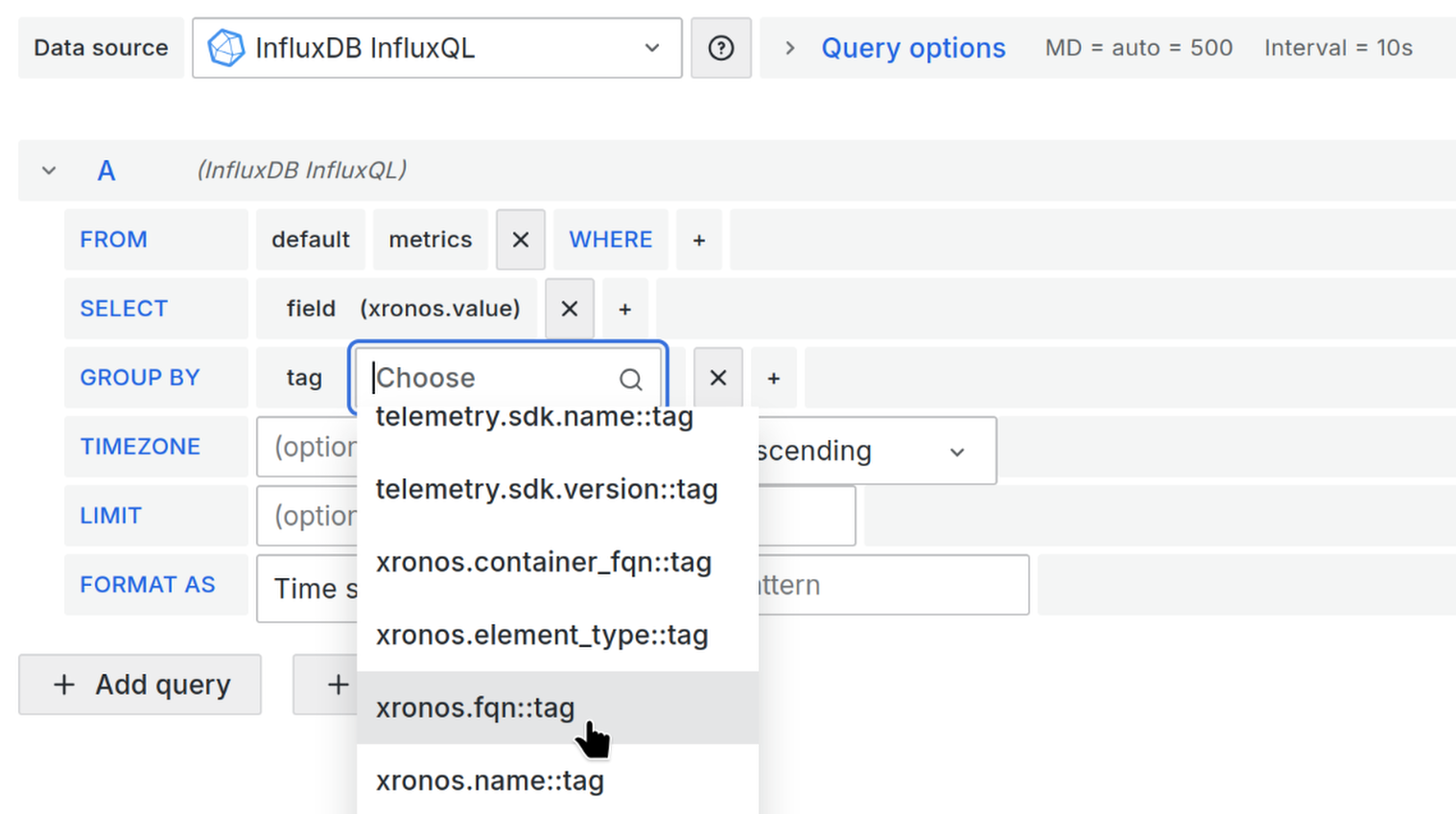The width and height of the screenshot is (1456, 814).
Task: Click the Data source label
Action: coord(101,48)
